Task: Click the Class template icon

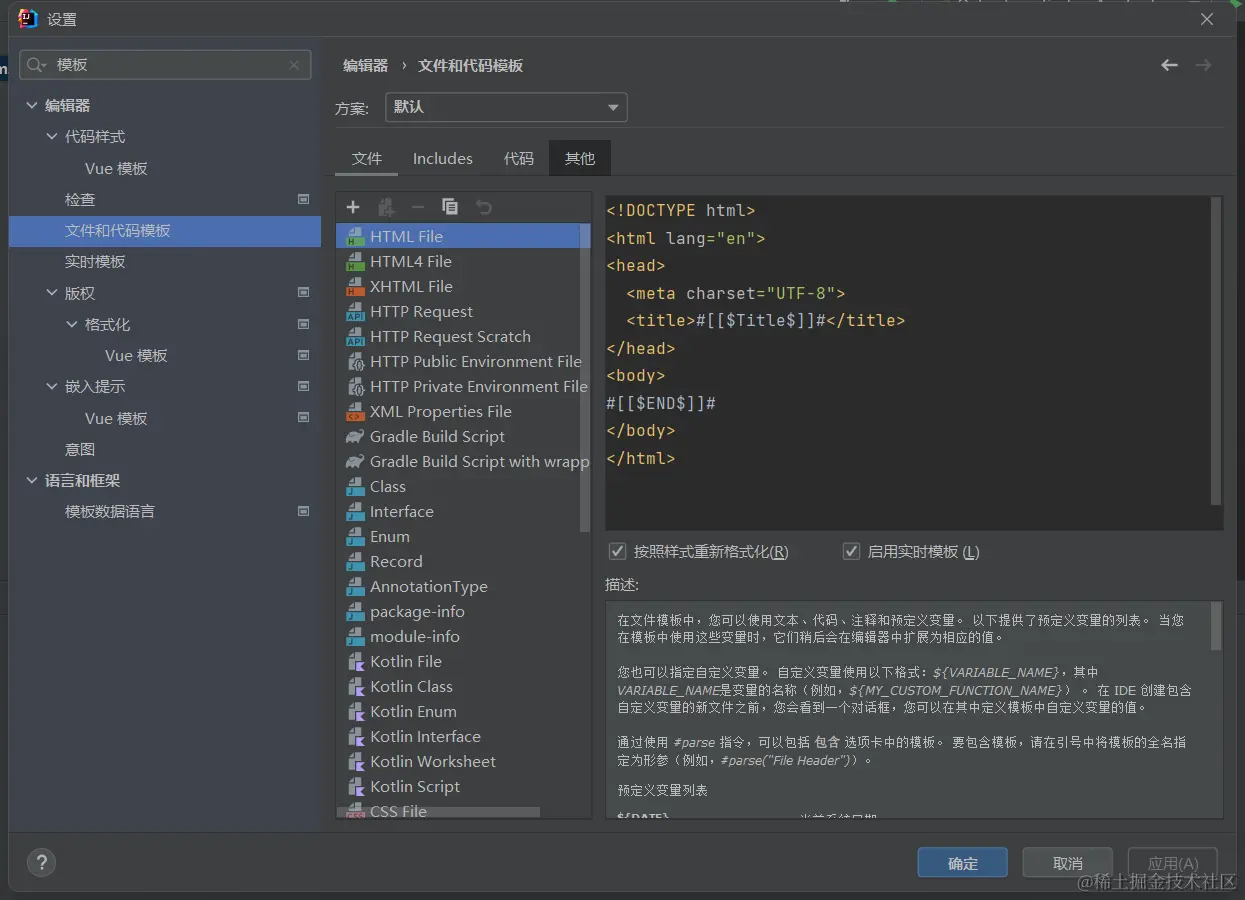Action: point(354,487)
